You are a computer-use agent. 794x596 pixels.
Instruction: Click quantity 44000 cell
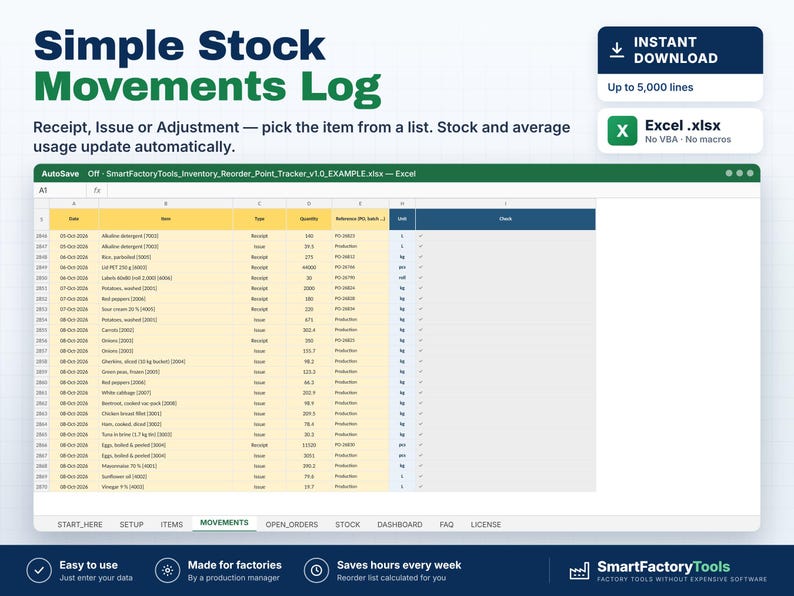pos(309,267)
